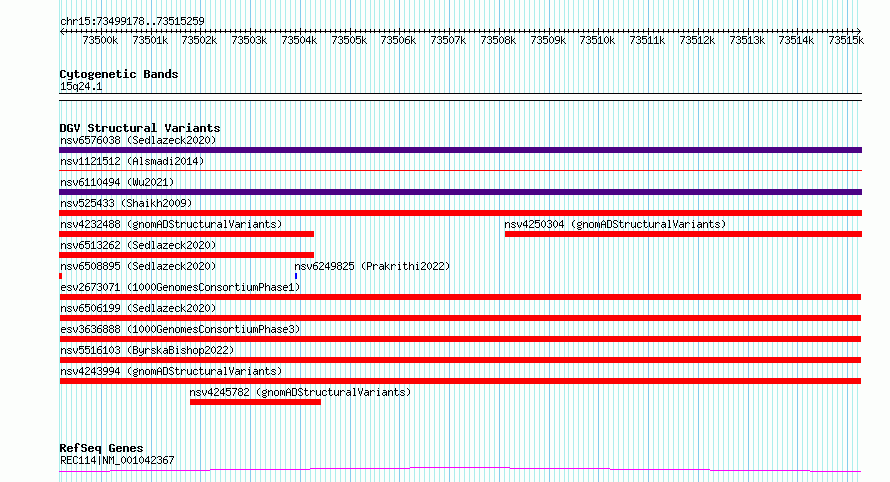Screen dimensions: 890x482
Task: Open variant nsv4232488 gnomAD label
Action: (171, 224)
